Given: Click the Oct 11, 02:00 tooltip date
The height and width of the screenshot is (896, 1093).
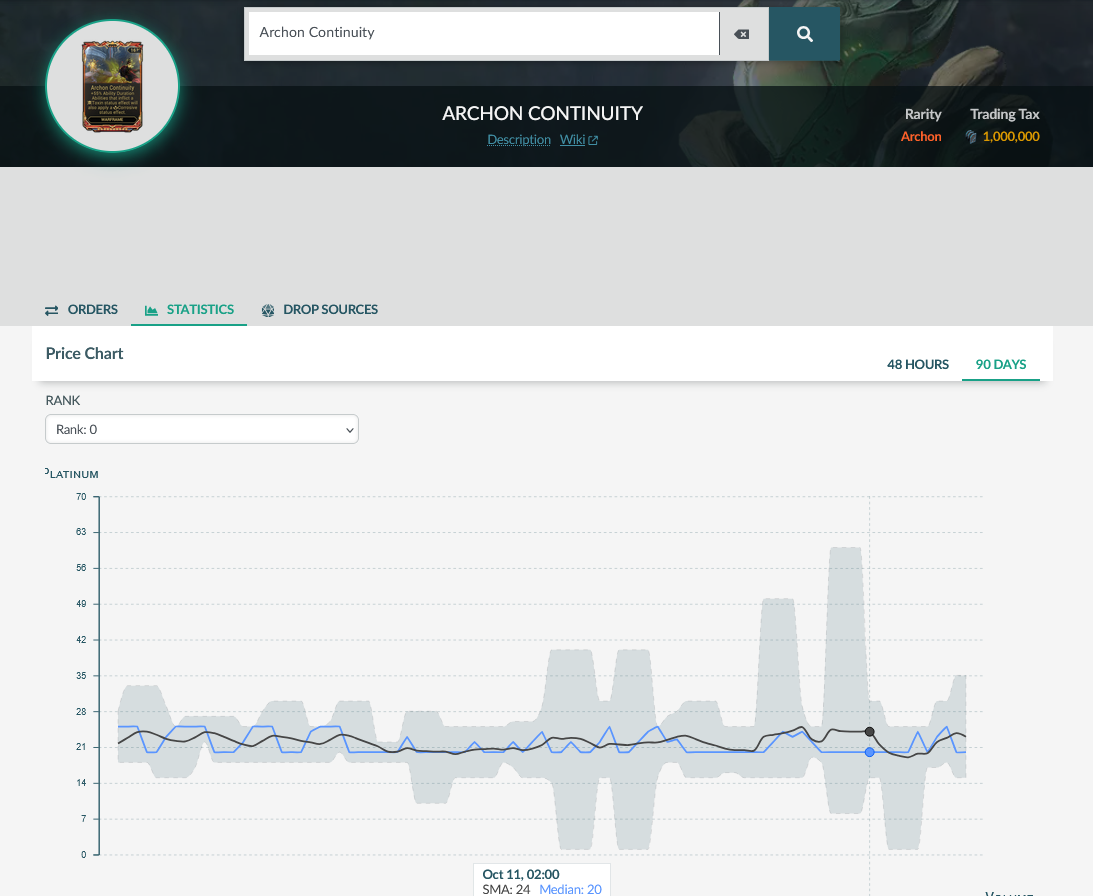Looking at the screenshot, I should (x=521, y=874).
